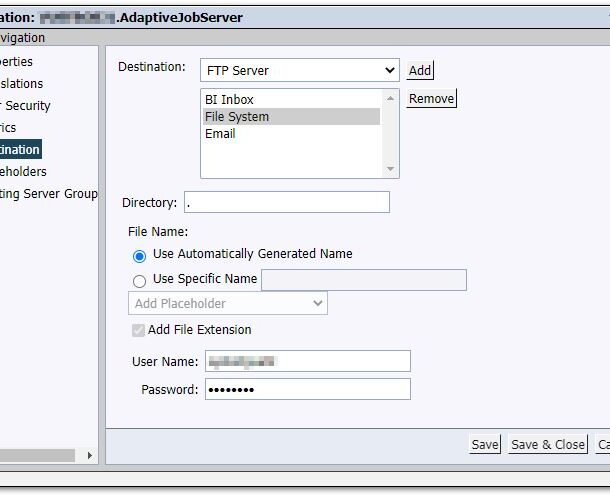Viewport: 610px width, 496px height.
Task: Expand the Add Placeholder dropdown
Action: (228, 303)
